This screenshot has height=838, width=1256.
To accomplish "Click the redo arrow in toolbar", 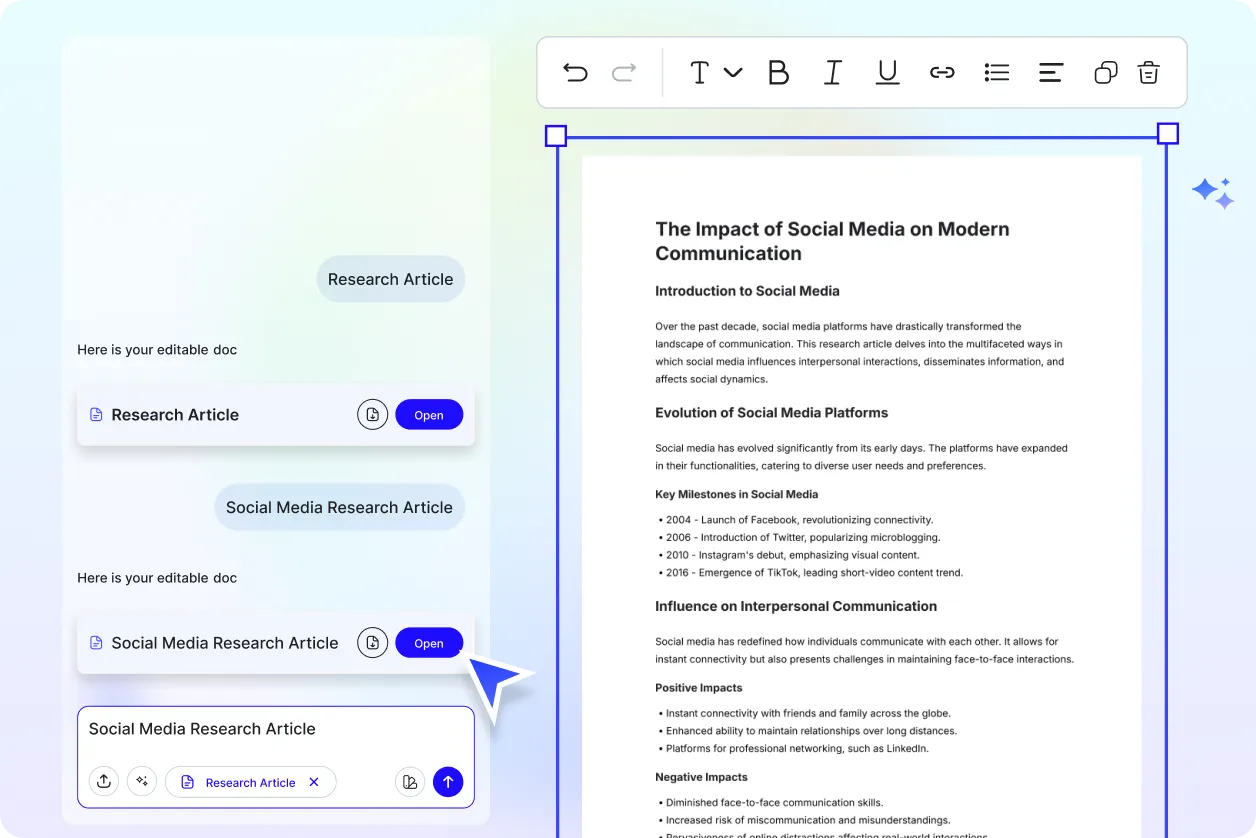I will (x=624, y=72).
